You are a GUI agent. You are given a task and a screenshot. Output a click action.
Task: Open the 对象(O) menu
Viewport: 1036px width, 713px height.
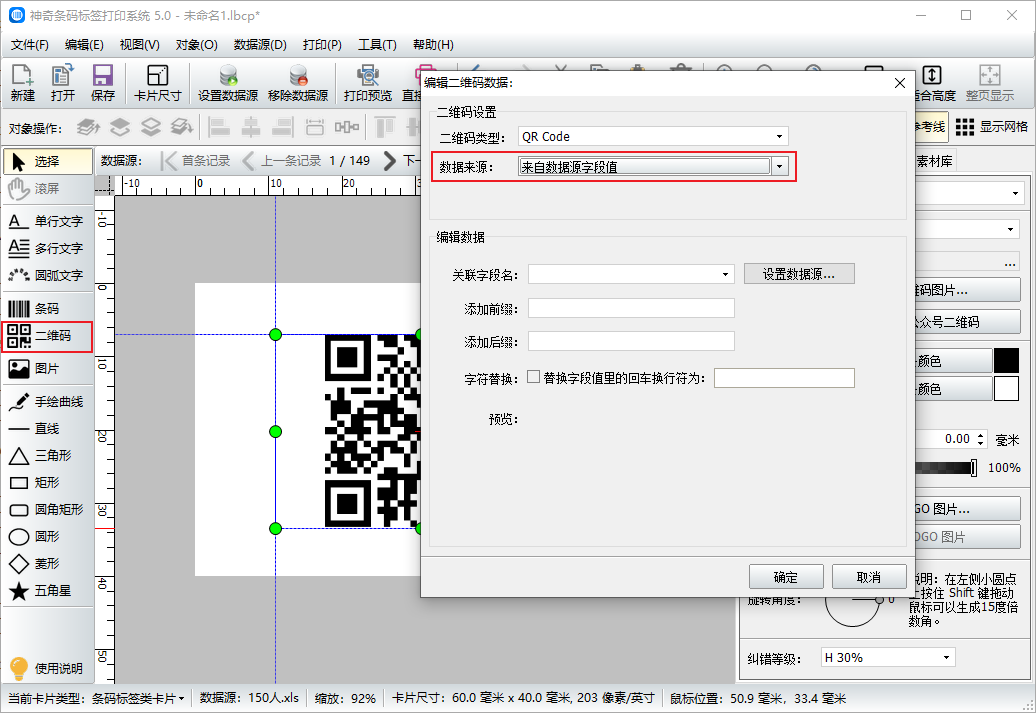196,45
